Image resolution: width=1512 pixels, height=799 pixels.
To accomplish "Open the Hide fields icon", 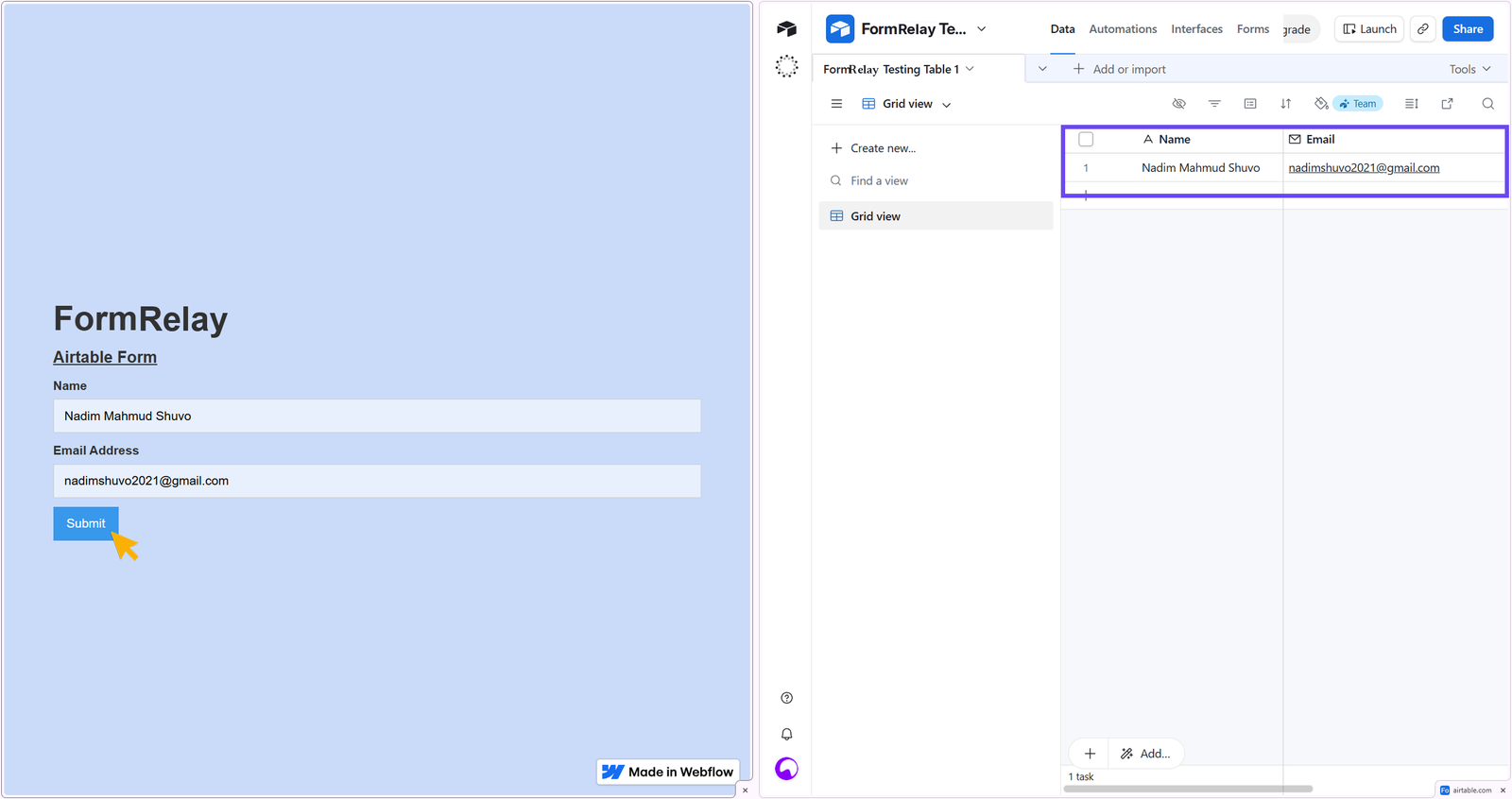I will tap(1178, 104).
